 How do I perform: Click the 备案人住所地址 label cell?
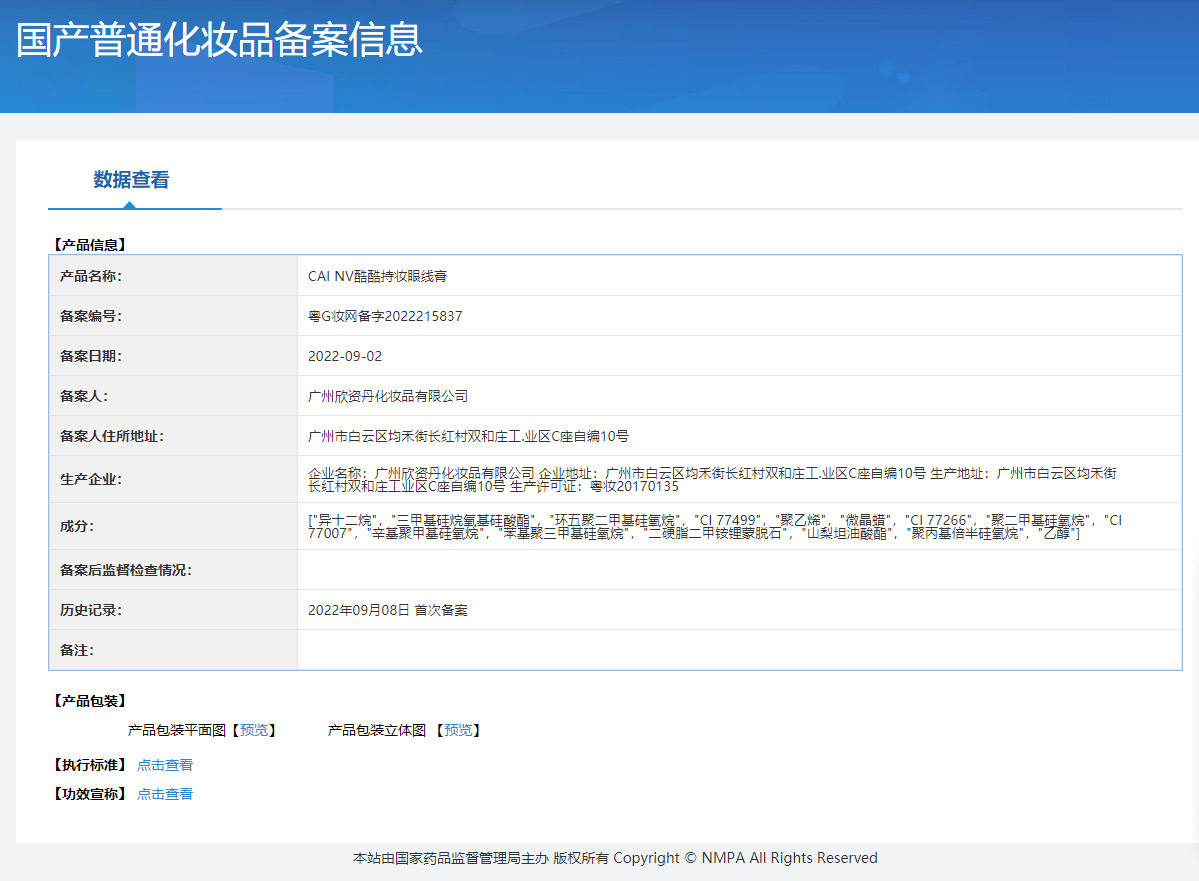click(173, 436)
